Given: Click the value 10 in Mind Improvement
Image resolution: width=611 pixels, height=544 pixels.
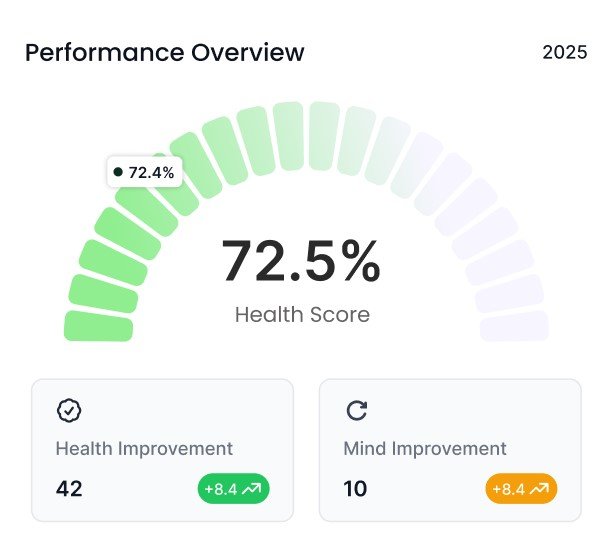Looking at the screenshot, I should pos(355,489).
